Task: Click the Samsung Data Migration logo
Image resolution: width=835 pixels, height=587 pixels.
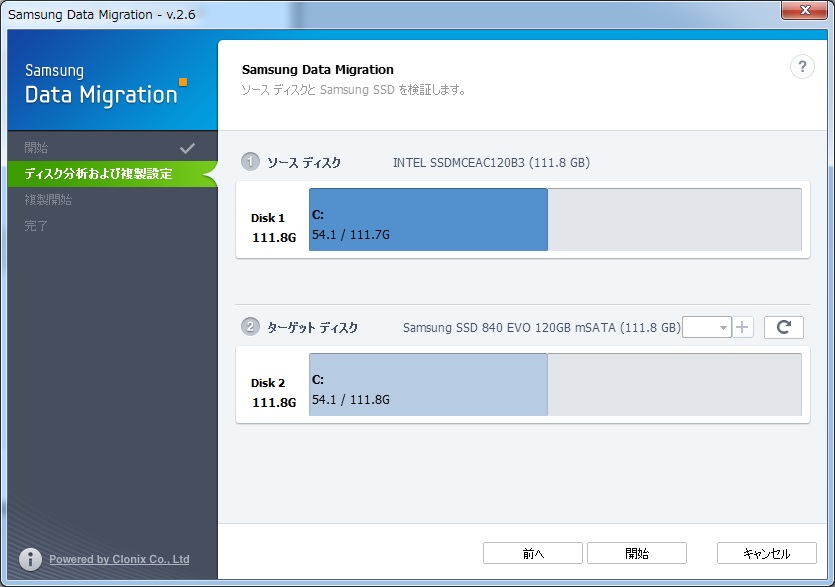Action: (x=105, y=85)
